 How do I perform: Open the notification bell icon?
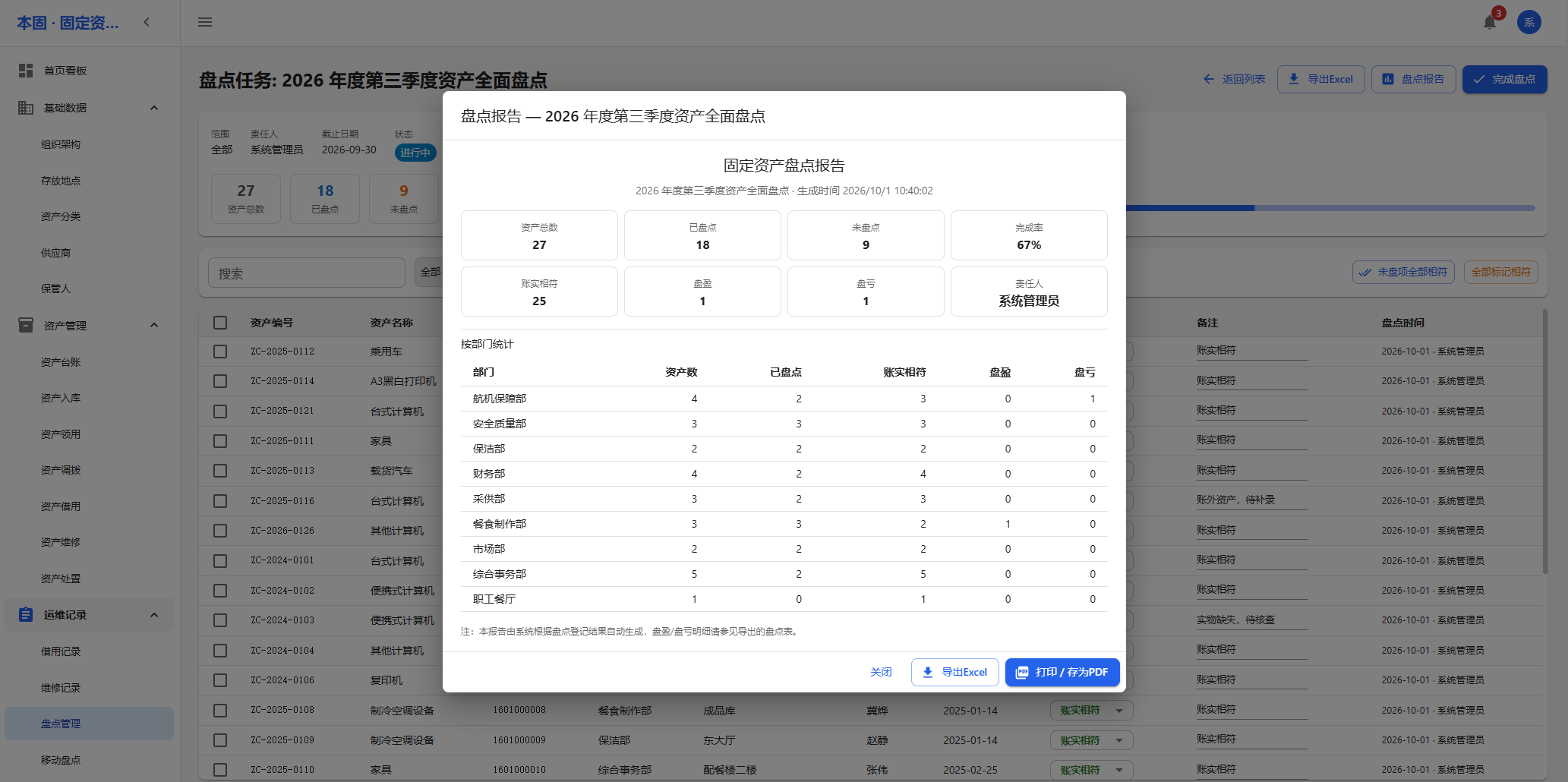pos(1490,22)
